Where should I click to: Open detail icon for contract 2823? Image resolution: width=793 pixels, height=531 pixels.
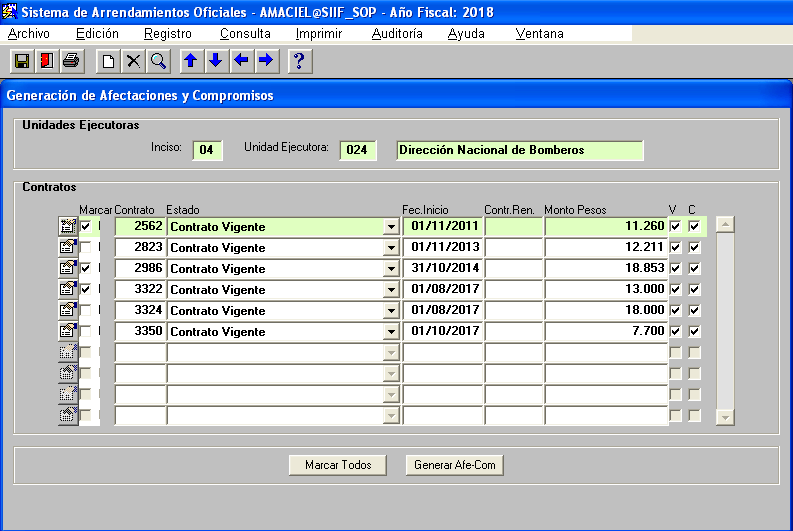pos(68,247)
